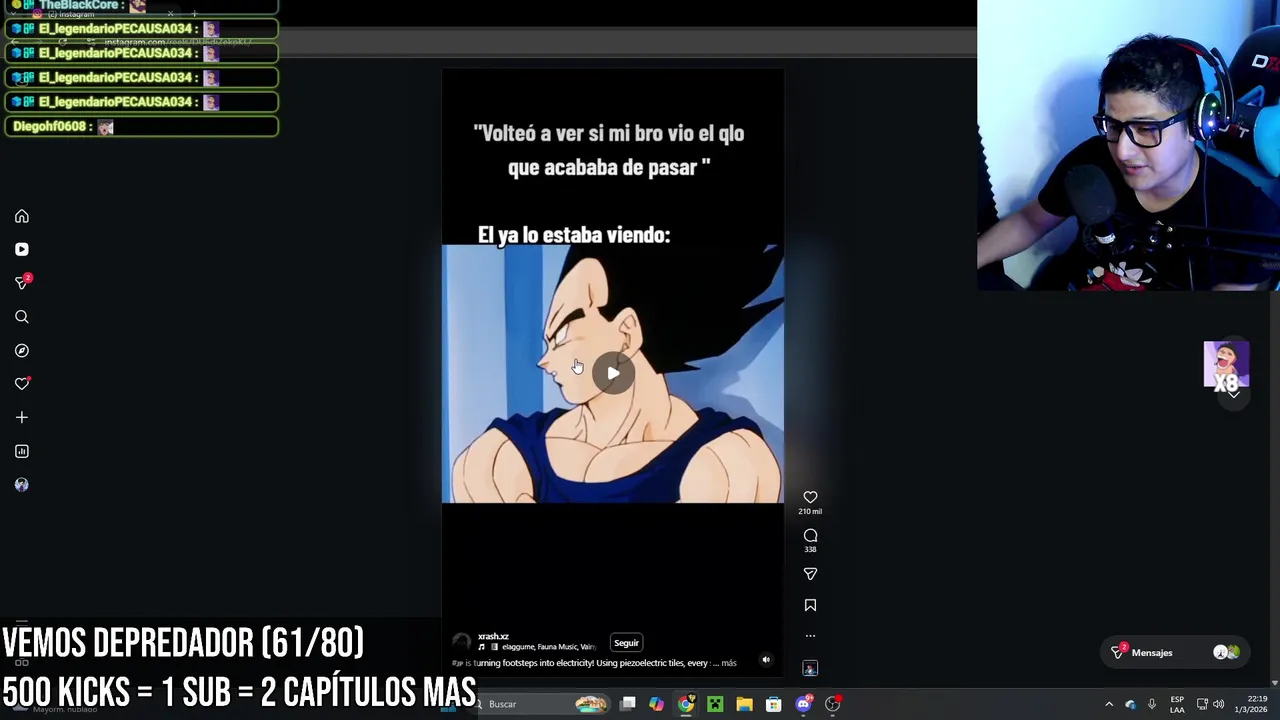This screenshot has height=720, width=1280.
Task: Play the paused reel video
Action: coord(613,374)
